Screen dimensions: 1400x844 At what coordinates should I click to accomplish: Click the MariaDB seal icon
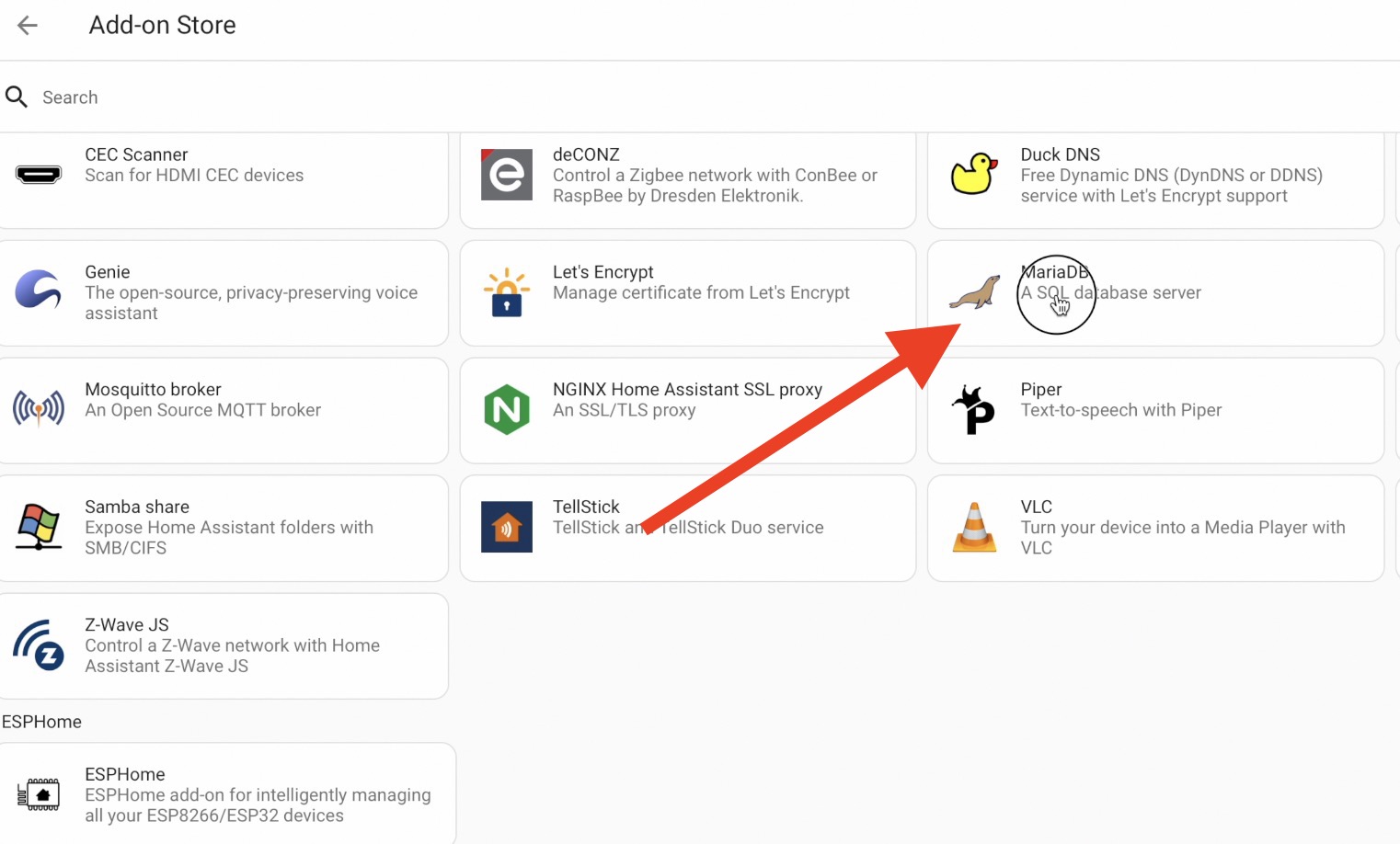[x=975, y=292]
